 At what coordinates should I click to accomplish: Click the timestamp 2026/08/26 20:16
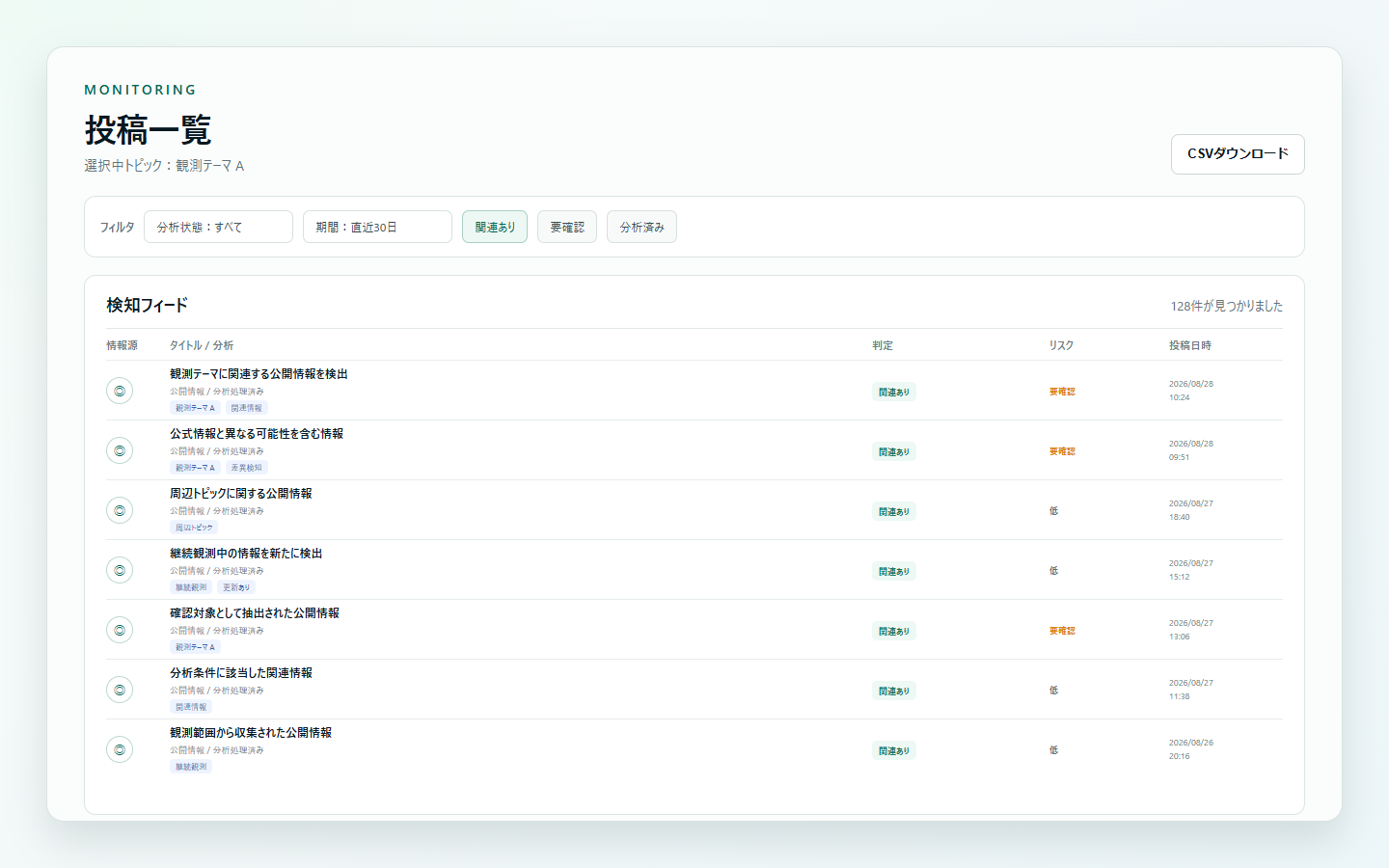[1191, 749]
